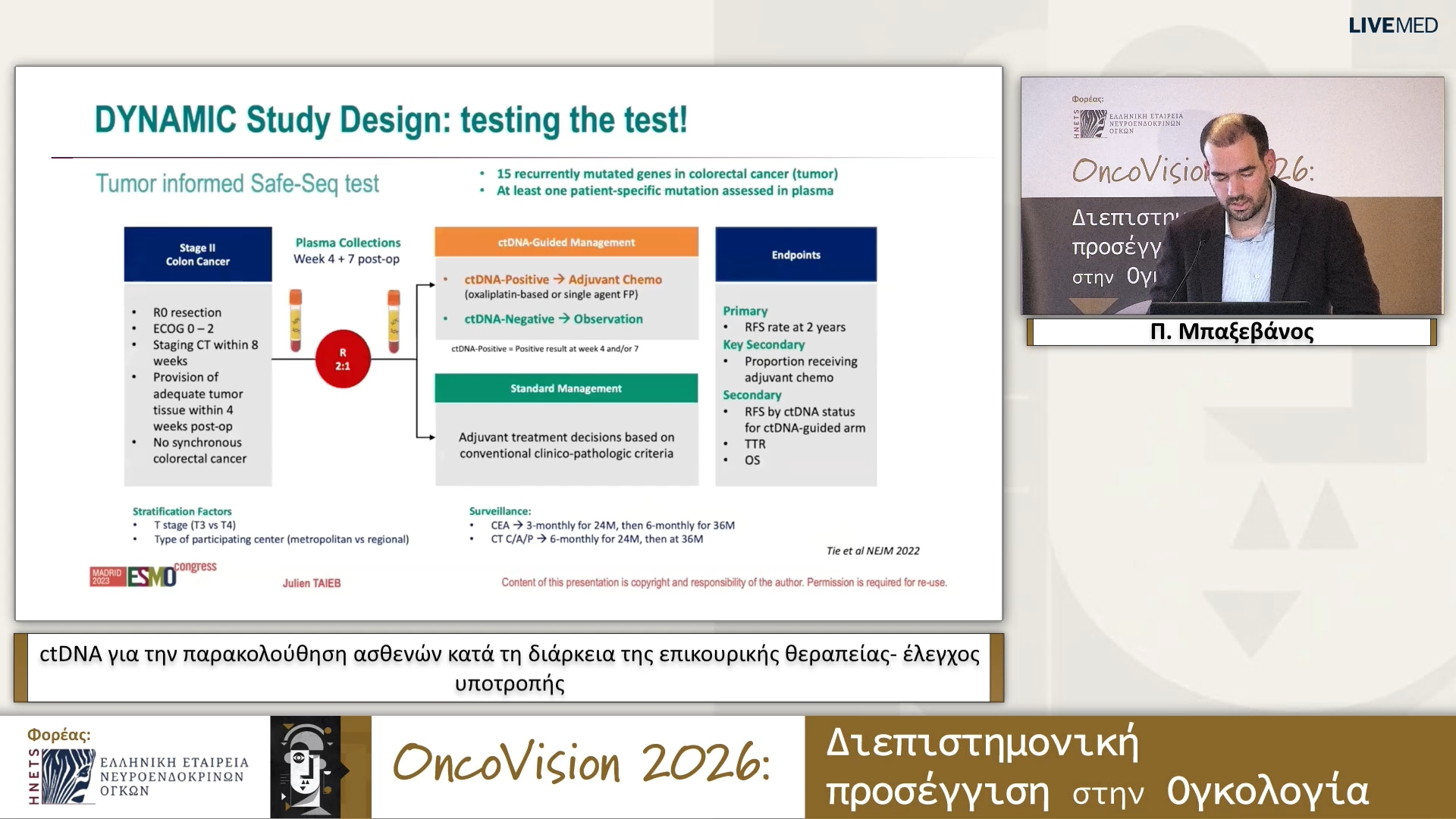Click the left plasma collection tube icon

click(295, 321)
